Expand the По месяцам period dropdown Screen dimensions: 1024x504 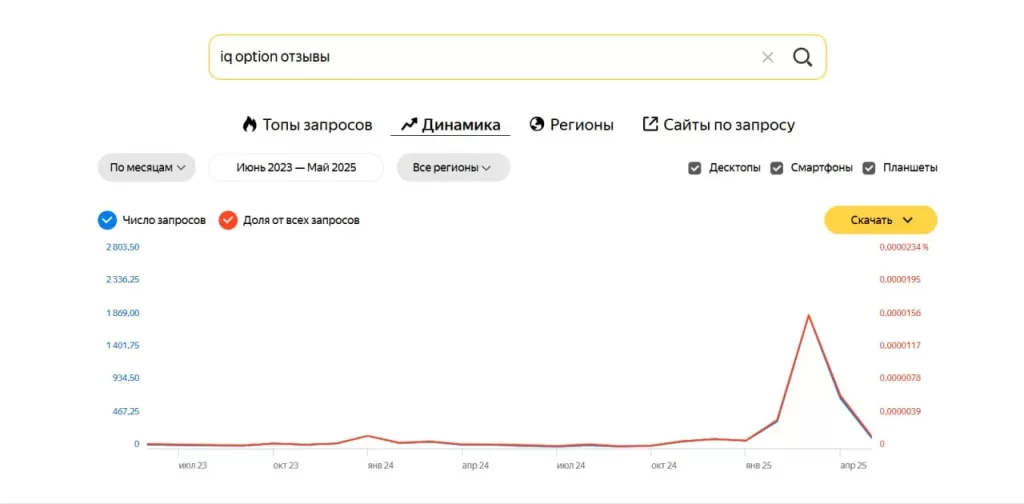coord(147,167)
